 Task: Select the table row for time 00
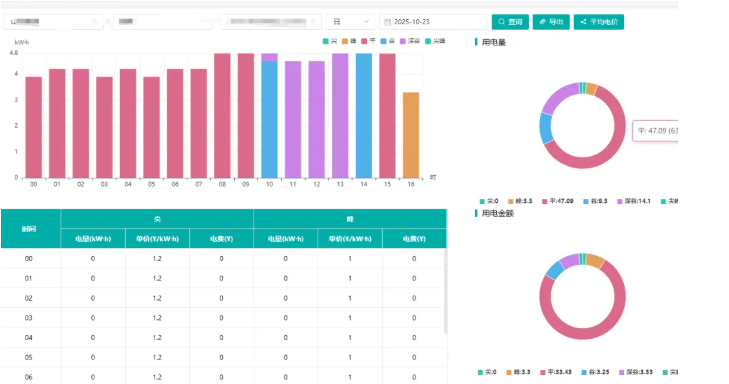(223, 258)
